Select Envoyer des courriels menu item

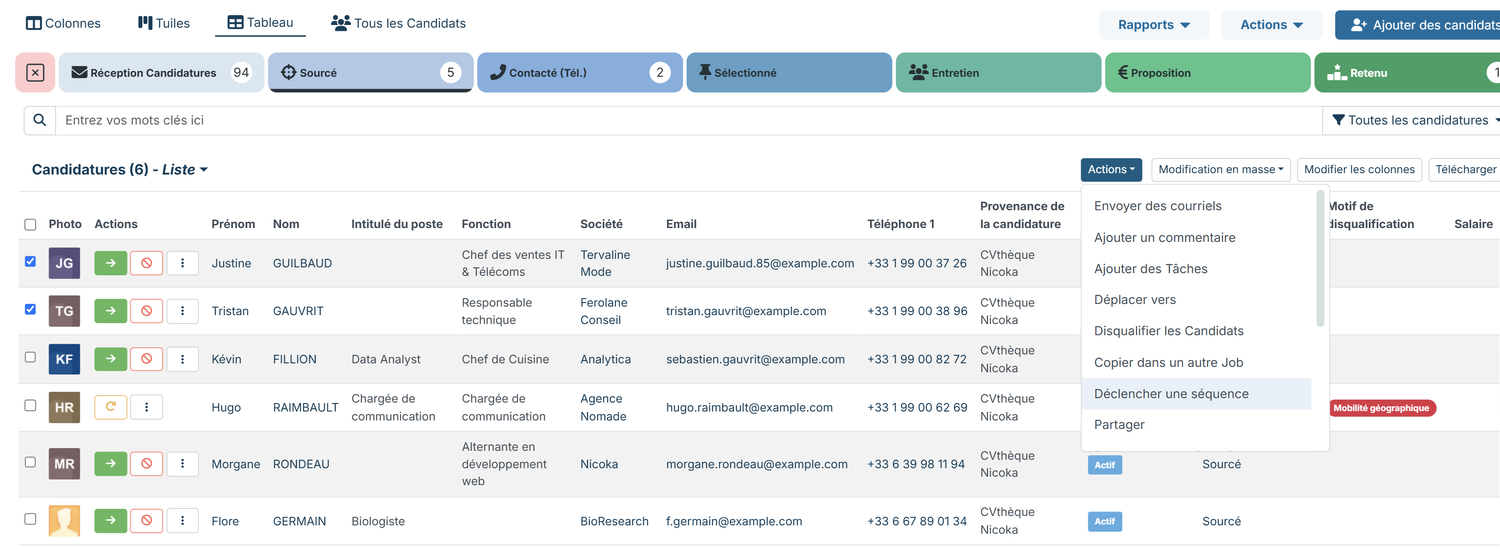pos(1196,206)
